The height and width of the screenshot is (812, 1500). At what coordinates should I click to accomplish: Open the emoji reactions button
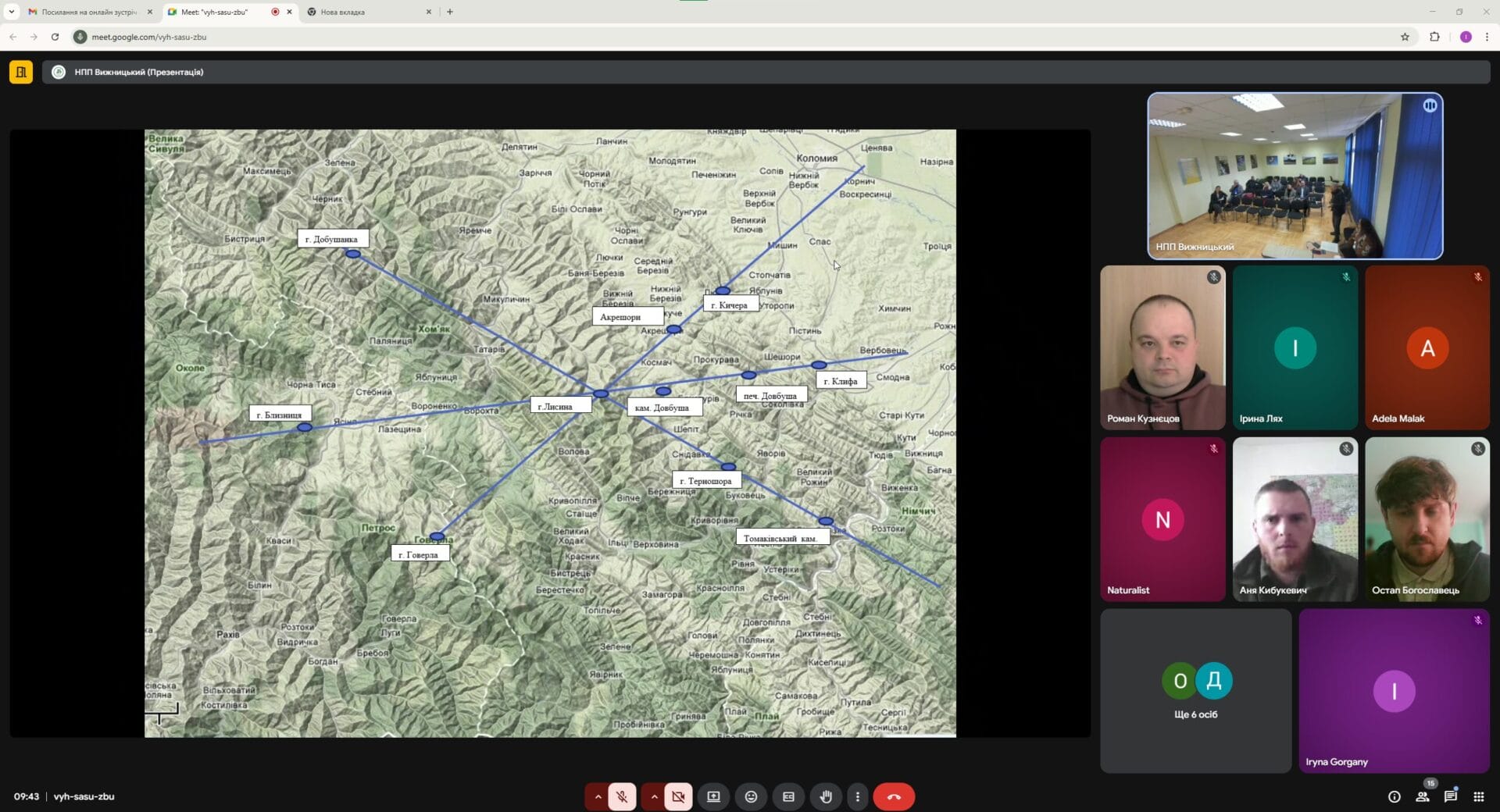751,796
